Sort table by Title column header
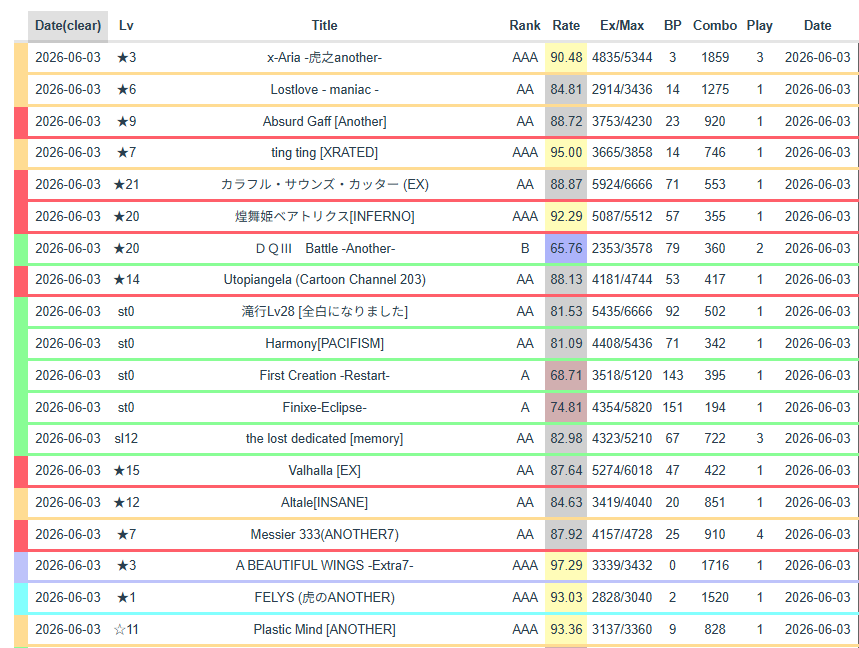 click(x=324, y=26)
